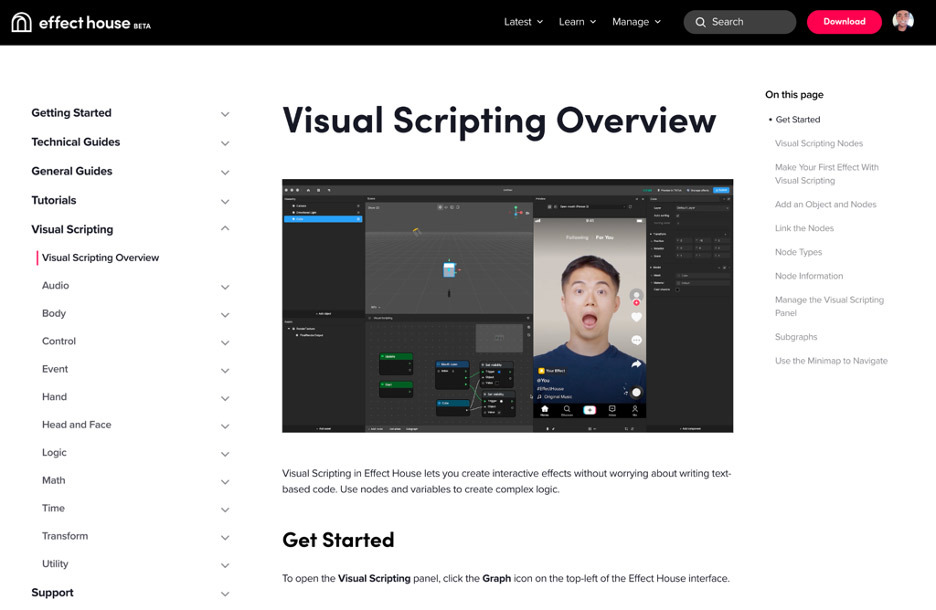Jump to Get Started anchor link

[x=798, y=119]
